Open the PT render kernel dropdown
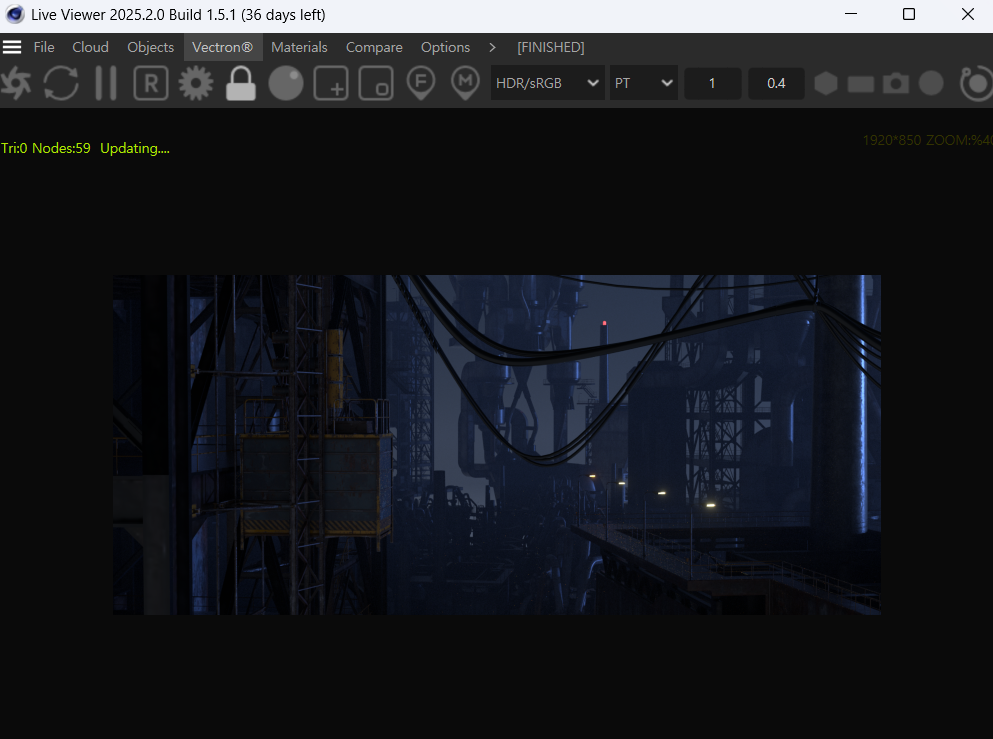Image resolution: width=993 pixels, height=739 pixels. coord(643,83)
